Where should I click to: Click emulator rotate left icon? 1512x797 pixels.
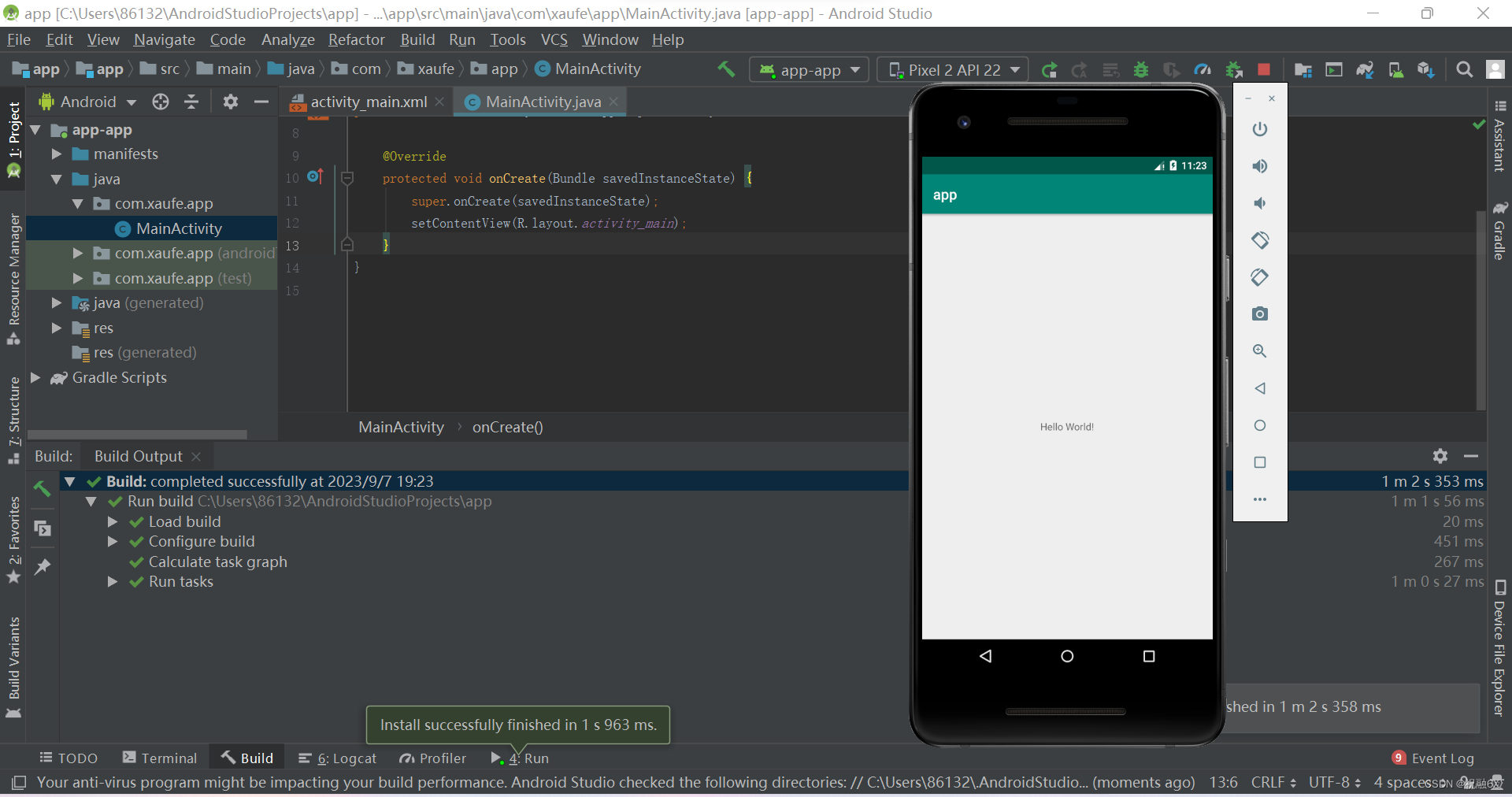click(1260, 240)
